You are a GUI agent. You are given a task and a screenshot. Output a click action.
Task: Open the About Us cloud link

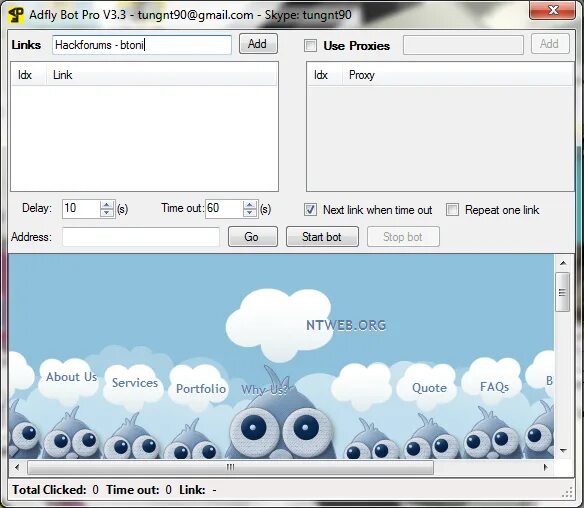pyautogui.click(x=72, y=377)
